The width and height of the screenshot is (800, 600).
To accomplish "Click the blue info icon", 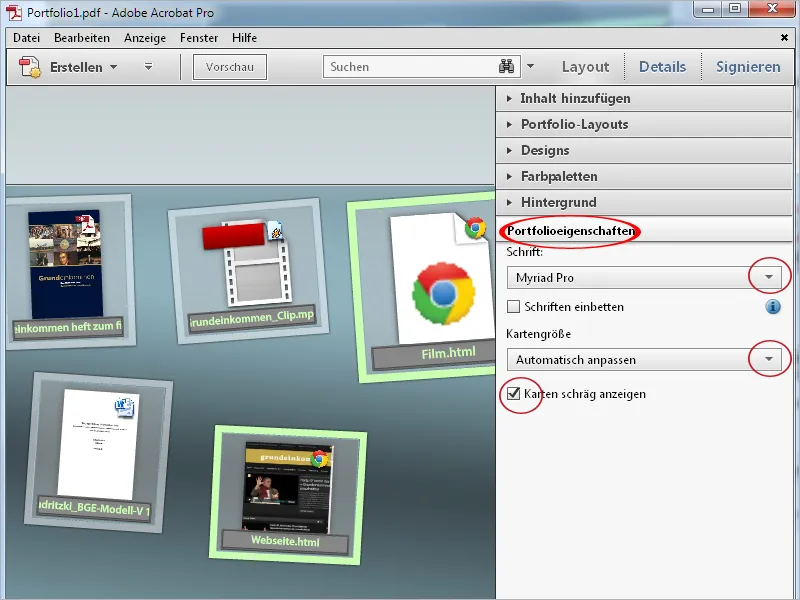I will coord(773,307).
